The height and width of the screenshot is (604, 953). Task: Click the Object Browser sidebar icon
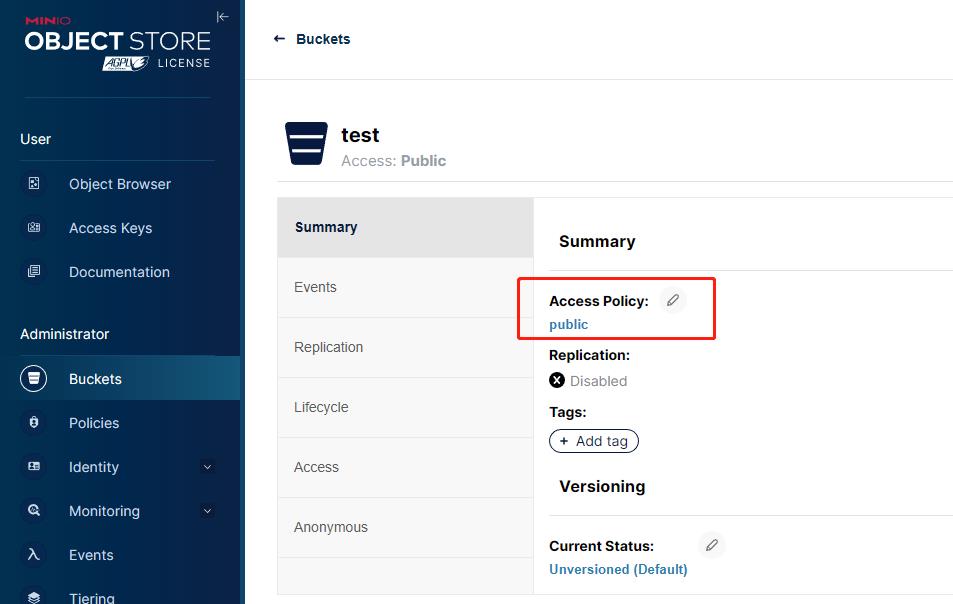34,184
